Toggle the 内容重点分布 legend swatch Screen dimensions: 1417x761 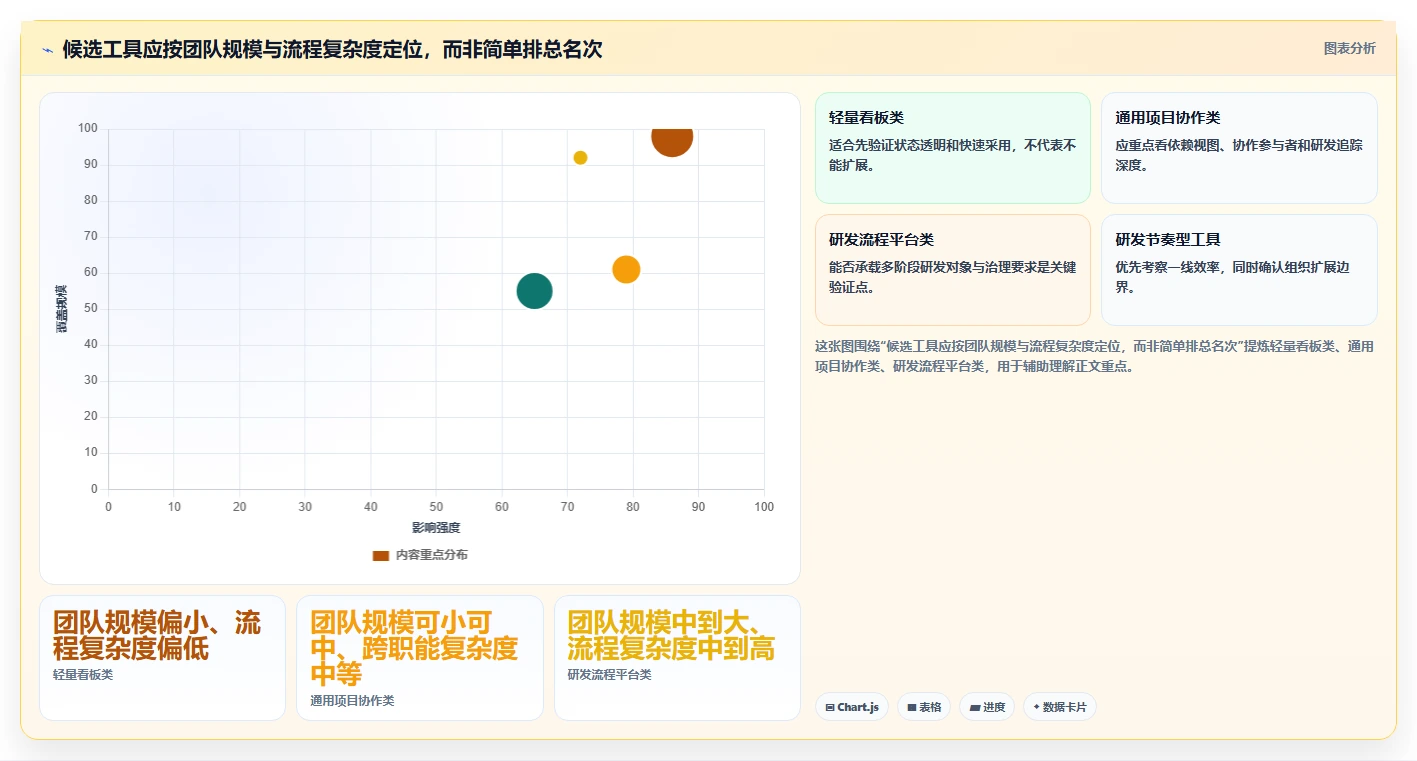pyautogui.click(x=381, y=555)
